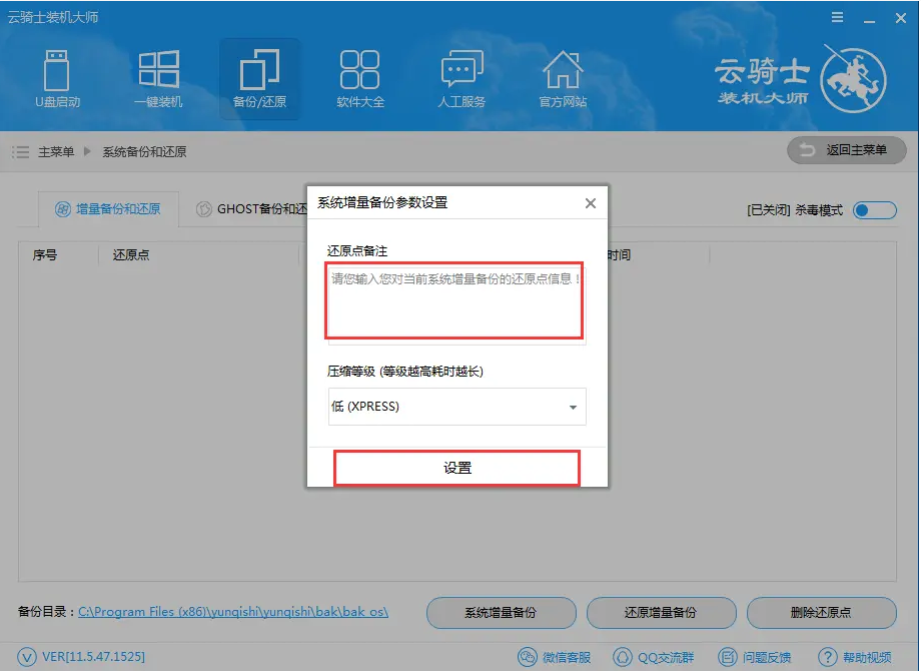Click the 云骑士 knight logo

coord(853,80)
